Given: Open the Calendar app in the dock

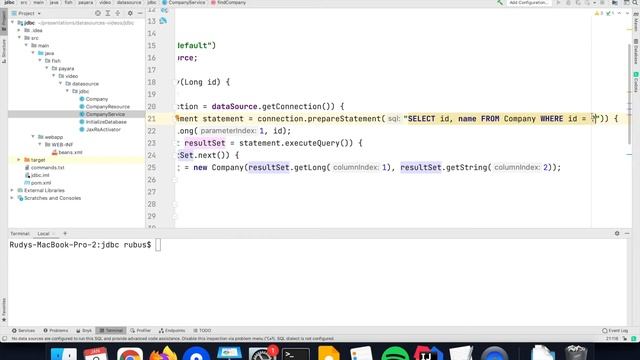Looking at the screenshot, I should (x=96, y=354).
